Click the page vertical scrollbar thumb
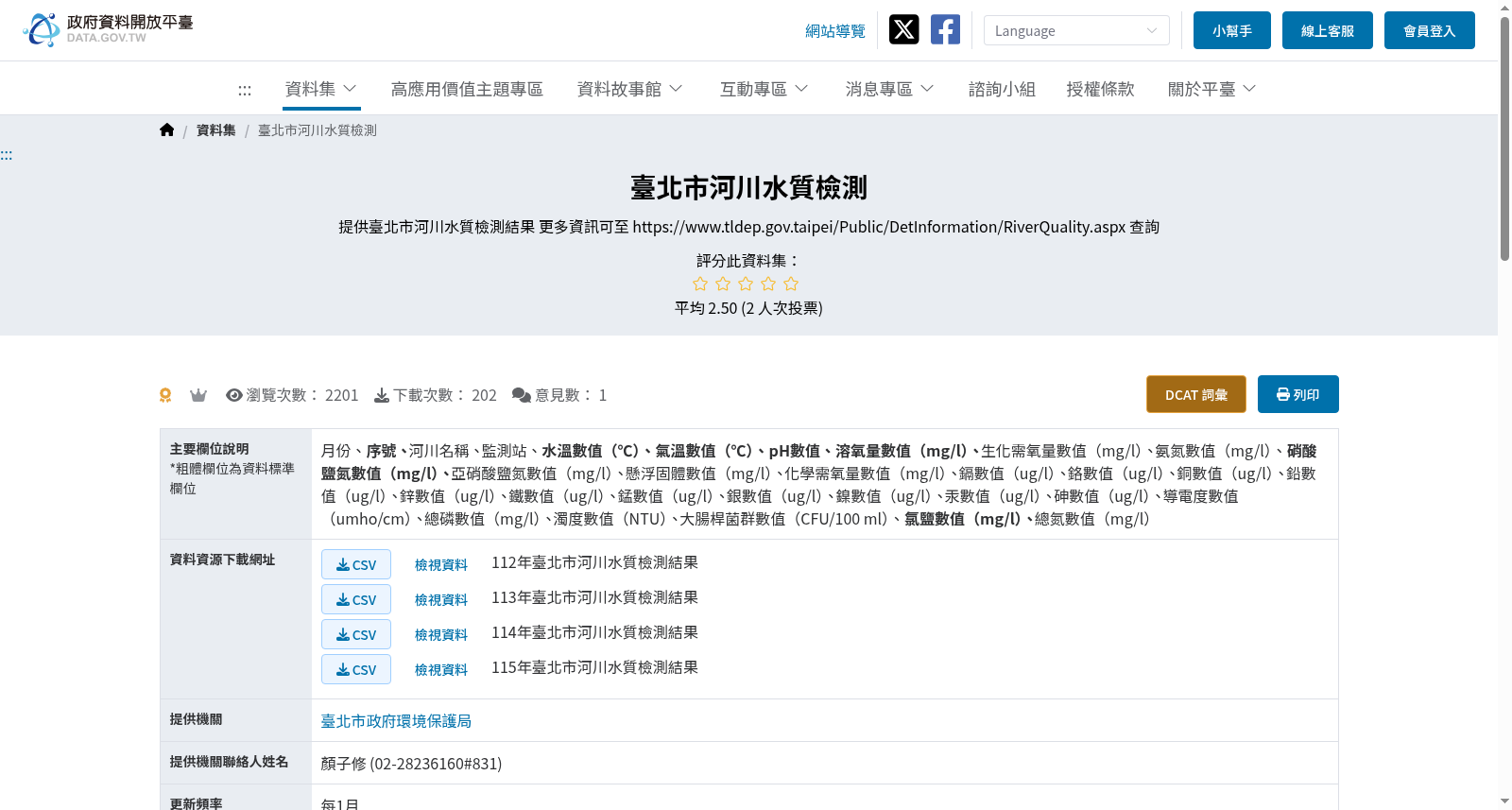The image size is (1512, 810). click(1504, 138)
